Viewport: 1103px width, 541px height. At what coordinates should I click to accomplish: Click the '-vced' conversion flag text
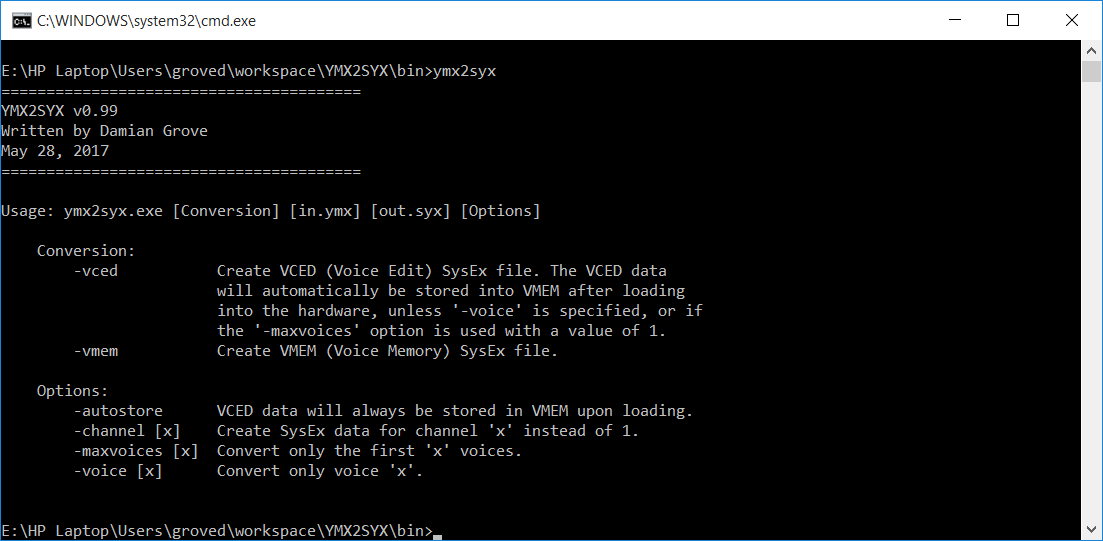(96, 271)
